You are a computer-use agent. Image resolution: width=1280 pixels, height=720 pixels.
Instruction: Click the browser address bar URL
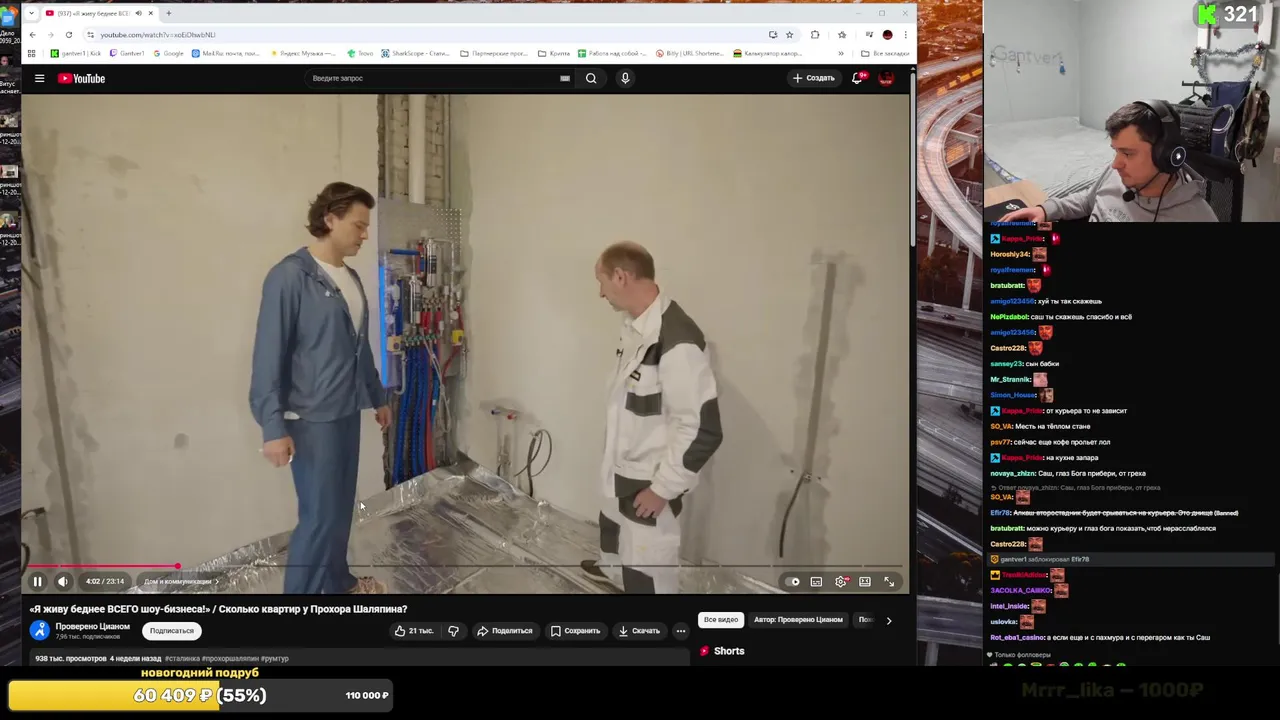[x=157, y=35]
